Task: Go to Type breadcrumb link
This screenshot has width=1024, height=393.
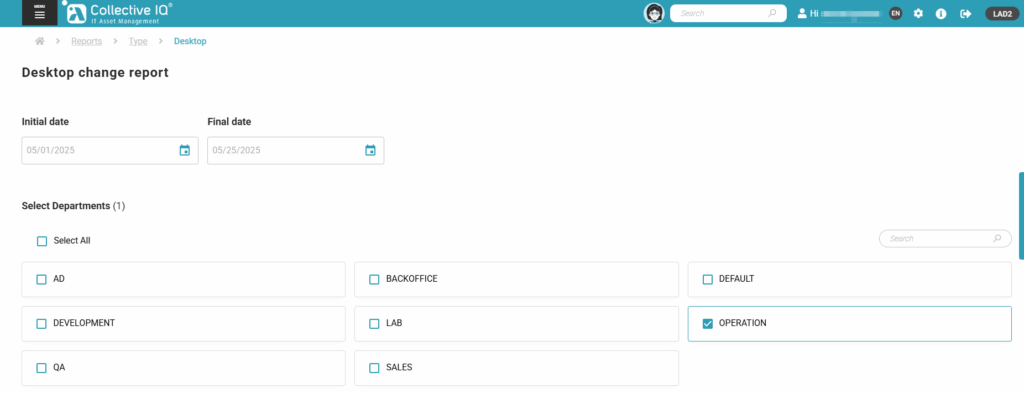Action: 138,41
